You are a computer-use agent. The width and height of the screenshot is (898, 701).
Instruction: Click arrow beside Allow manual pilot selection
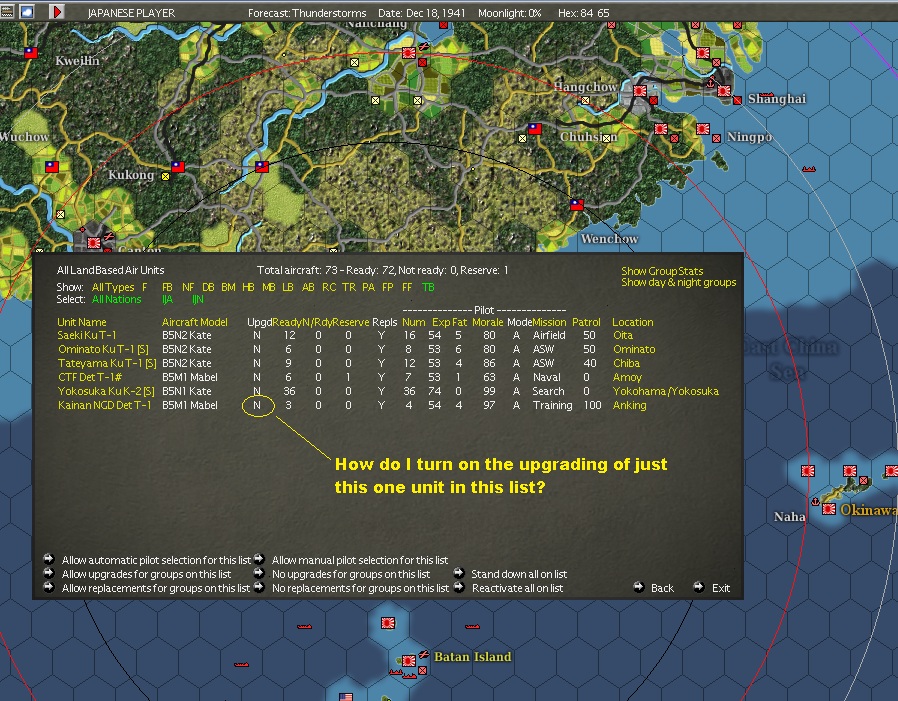[x=259, y=559]
